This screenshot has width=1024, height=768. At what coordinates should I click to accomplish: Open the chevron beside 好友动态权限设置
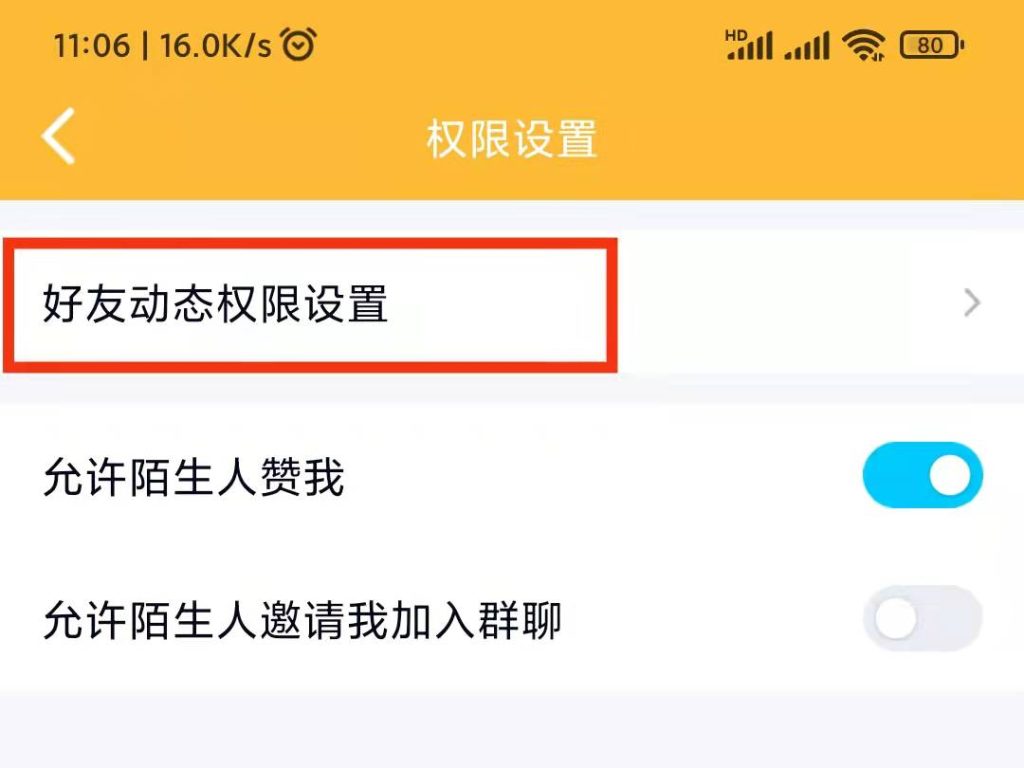[972, 304]
